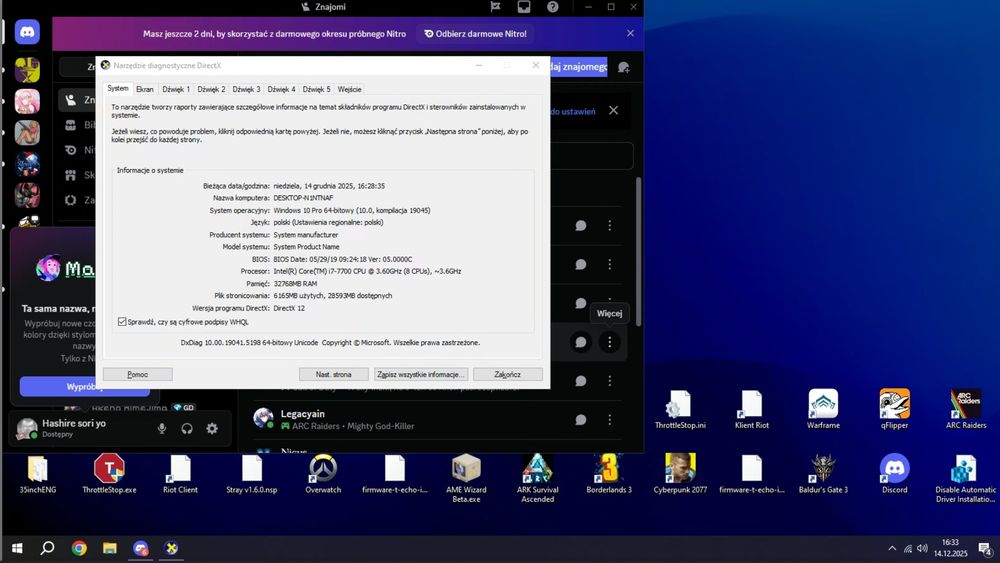Open Chrome from the taskbar

[79, 548]
